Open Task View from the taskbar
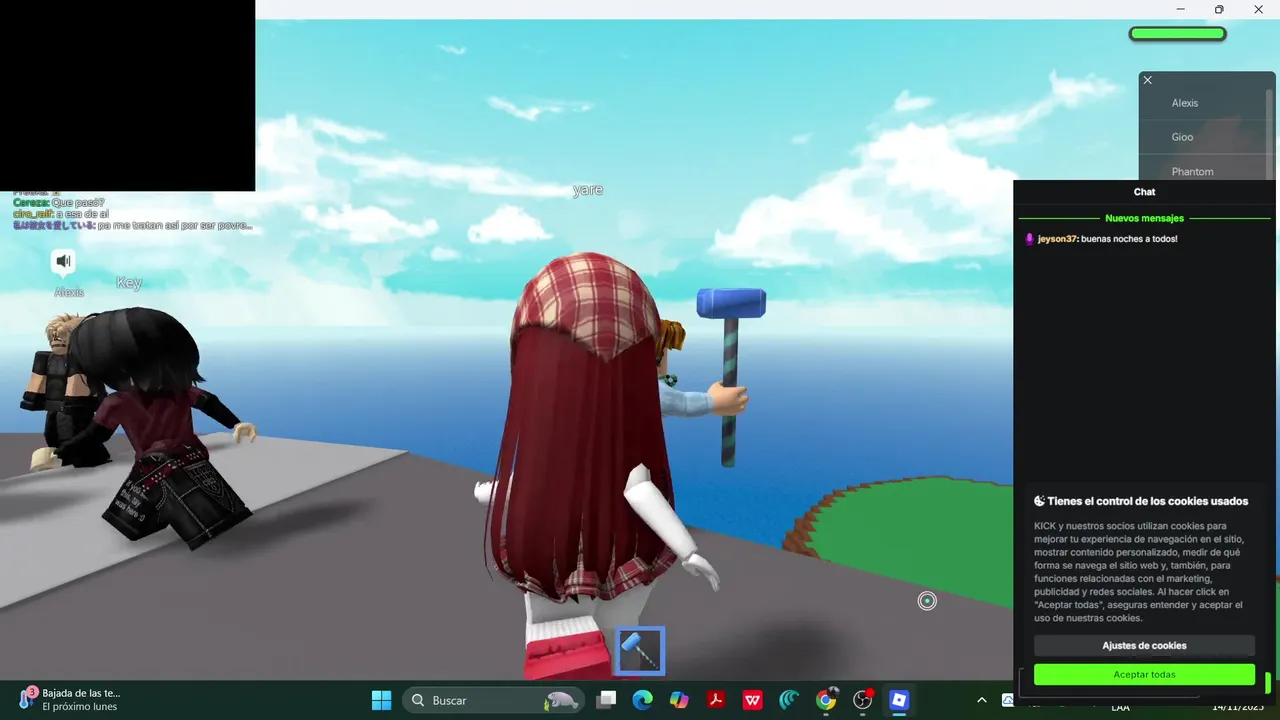Viewport: 1280px width, 720px height. pos(606,700)
